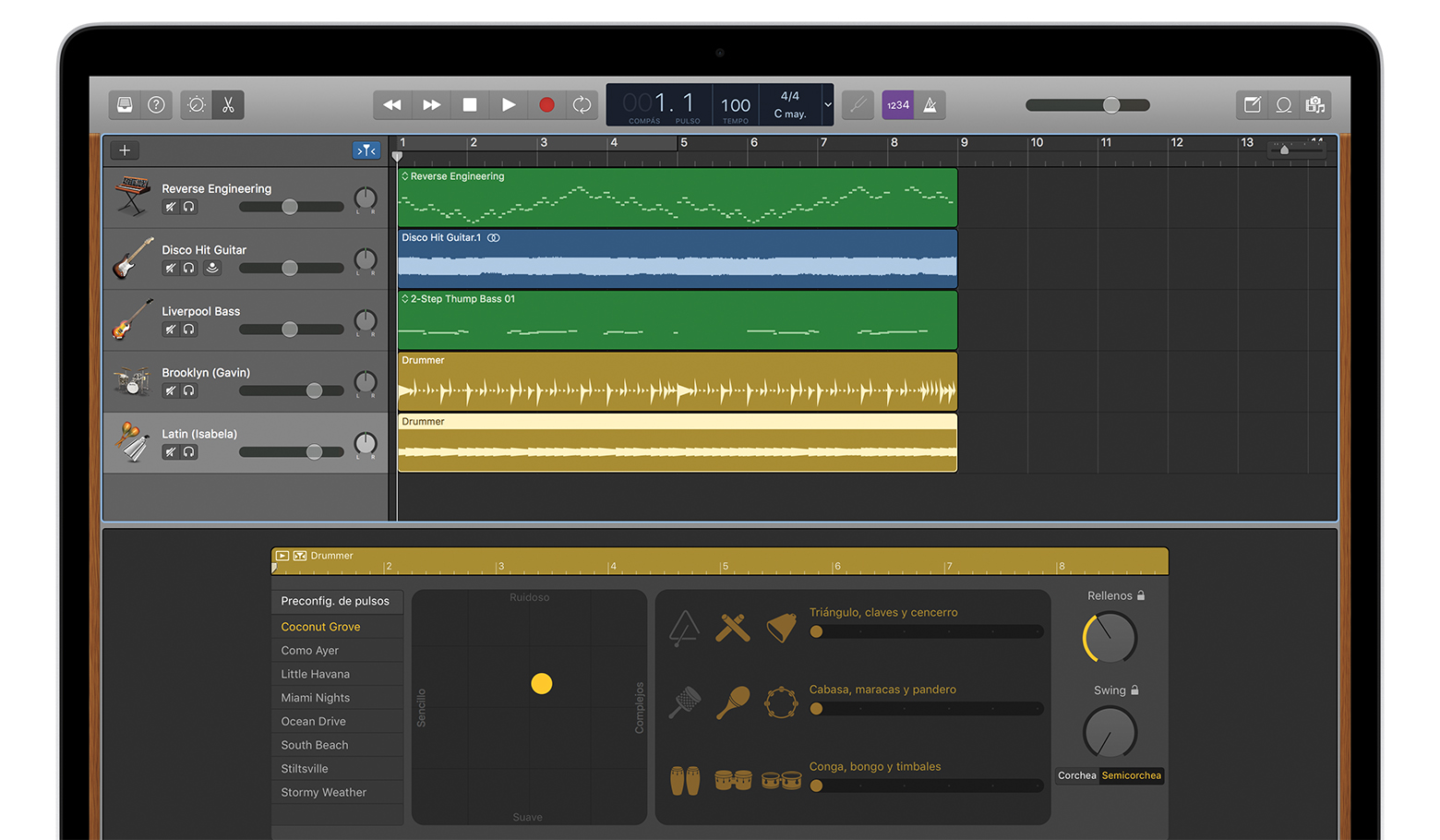
Task: Mute the Reverse Engineering track
Action: (x=171, y=208)
